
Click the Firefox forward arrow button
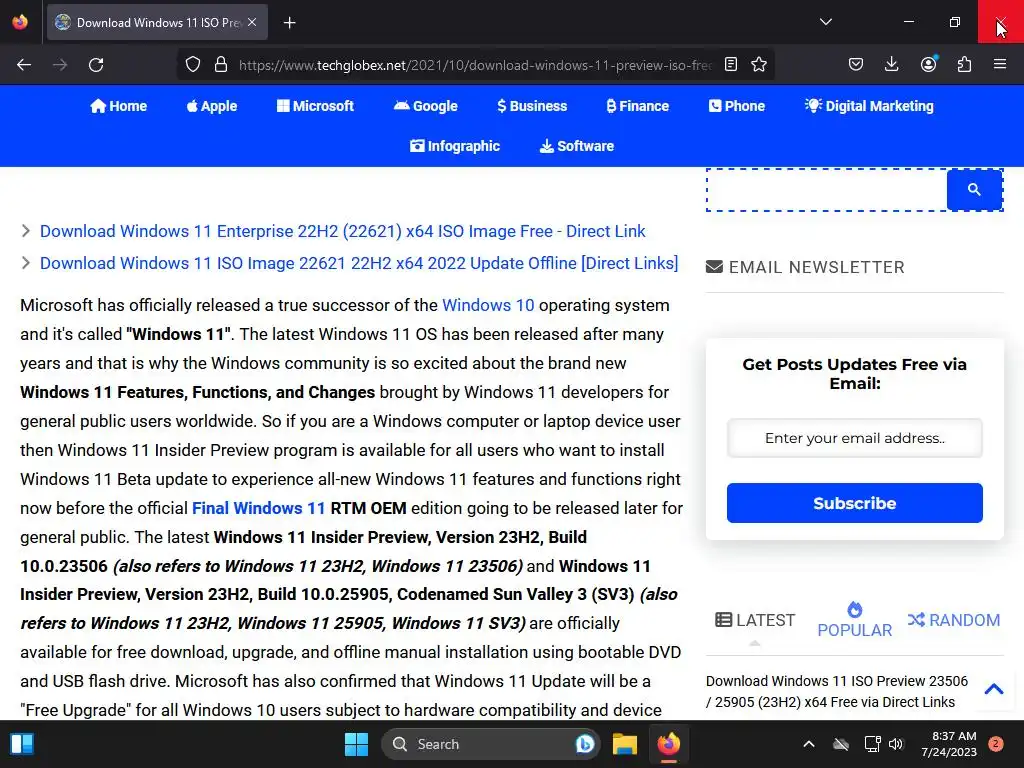pyautogui.click(x=60, y=65)
